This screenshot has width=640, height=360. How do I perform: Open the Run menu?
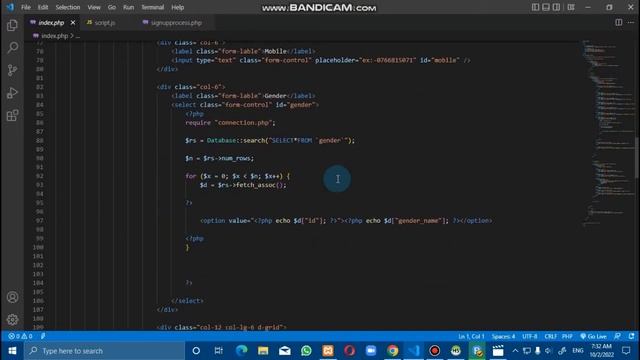129,7
